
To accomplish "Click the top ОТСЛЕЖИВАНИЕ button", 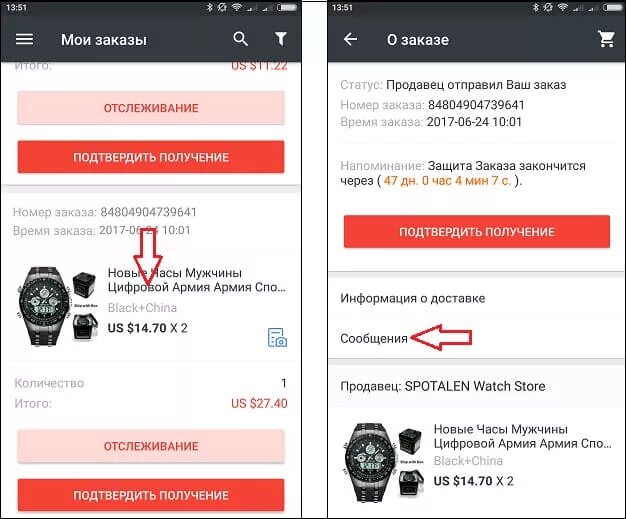I will [151, 108].
